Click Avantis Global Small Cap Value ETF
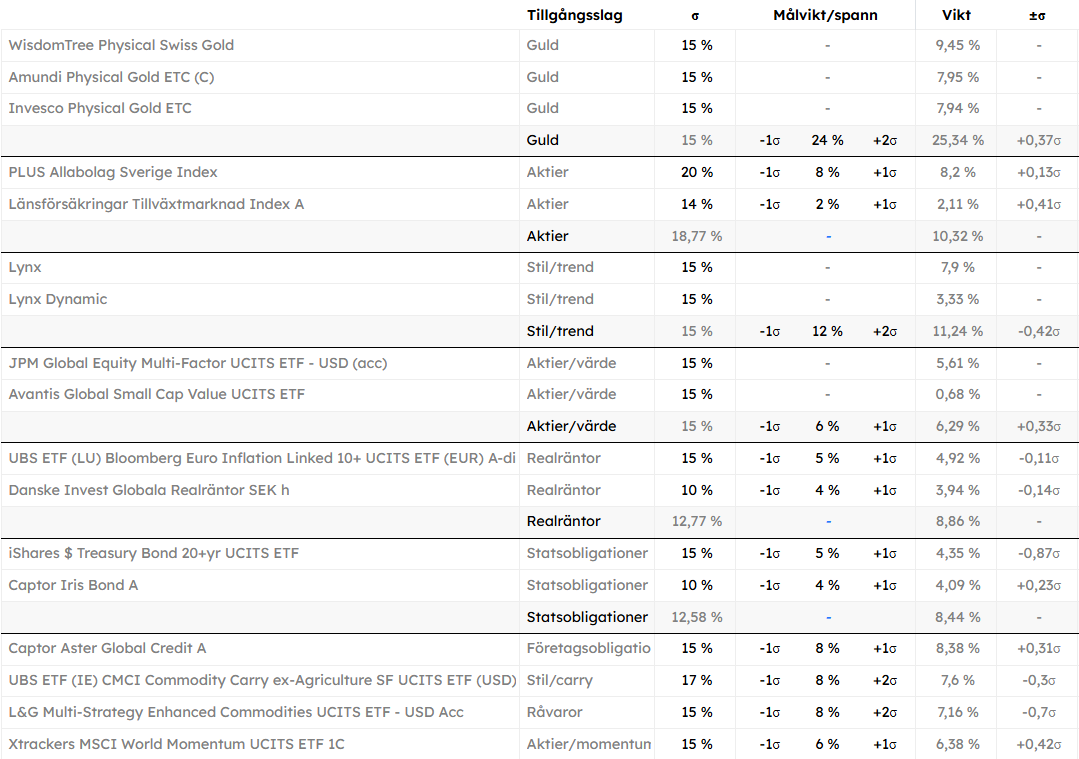 [157, 394]
